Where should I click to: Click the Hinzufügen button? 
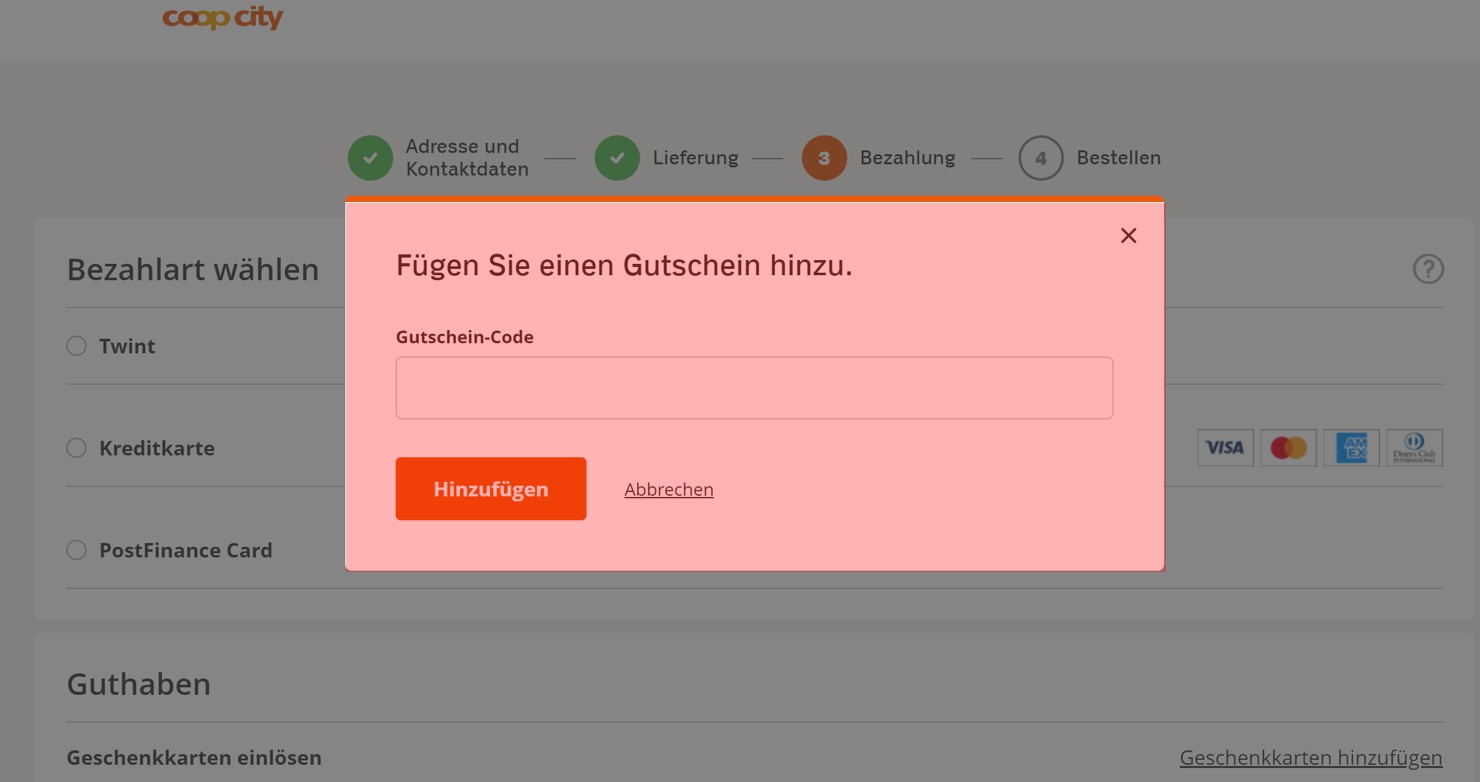[x=491, y=489]
